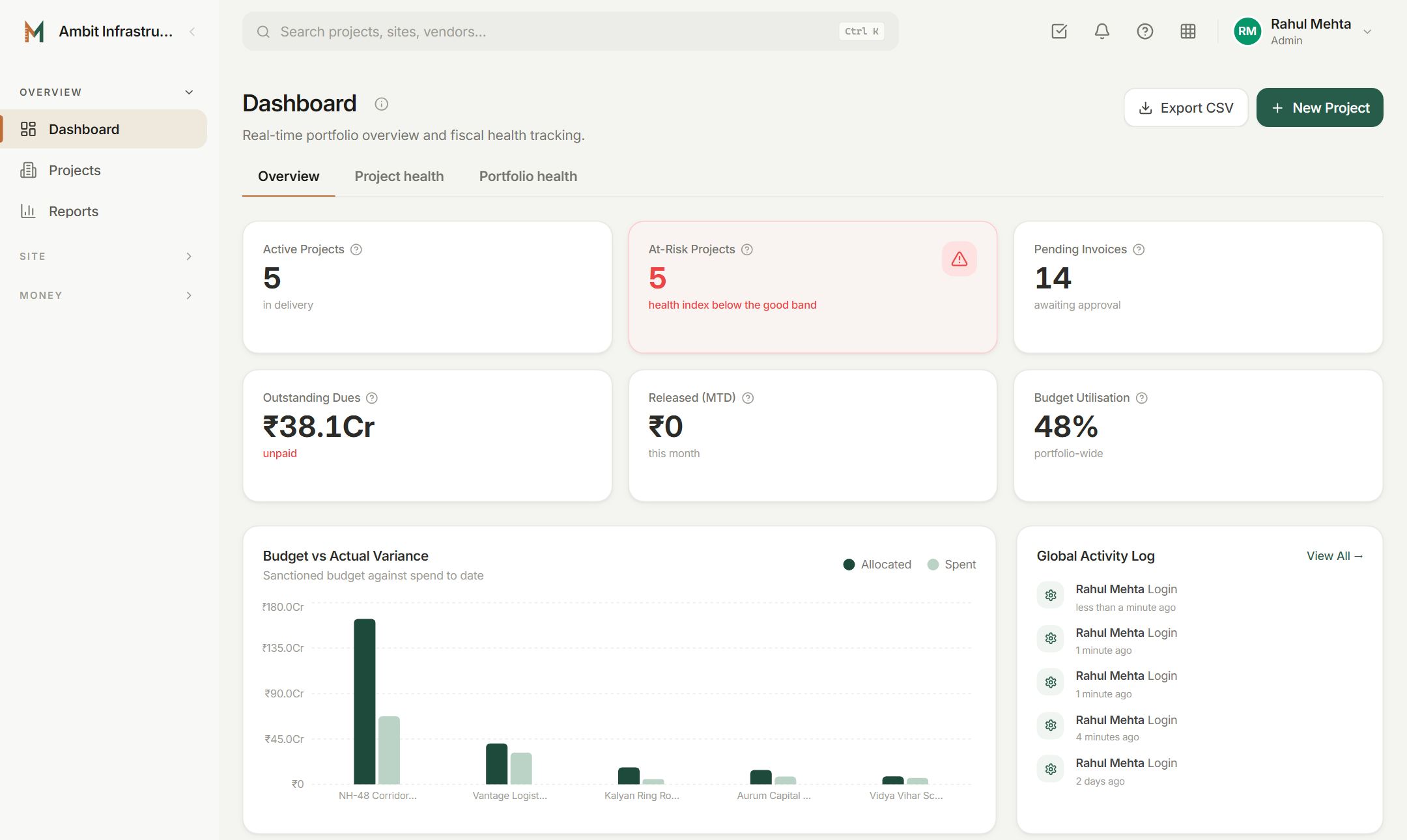
Task: Collapse the OVERVIEW sidebar section
Action: (189, 92)
